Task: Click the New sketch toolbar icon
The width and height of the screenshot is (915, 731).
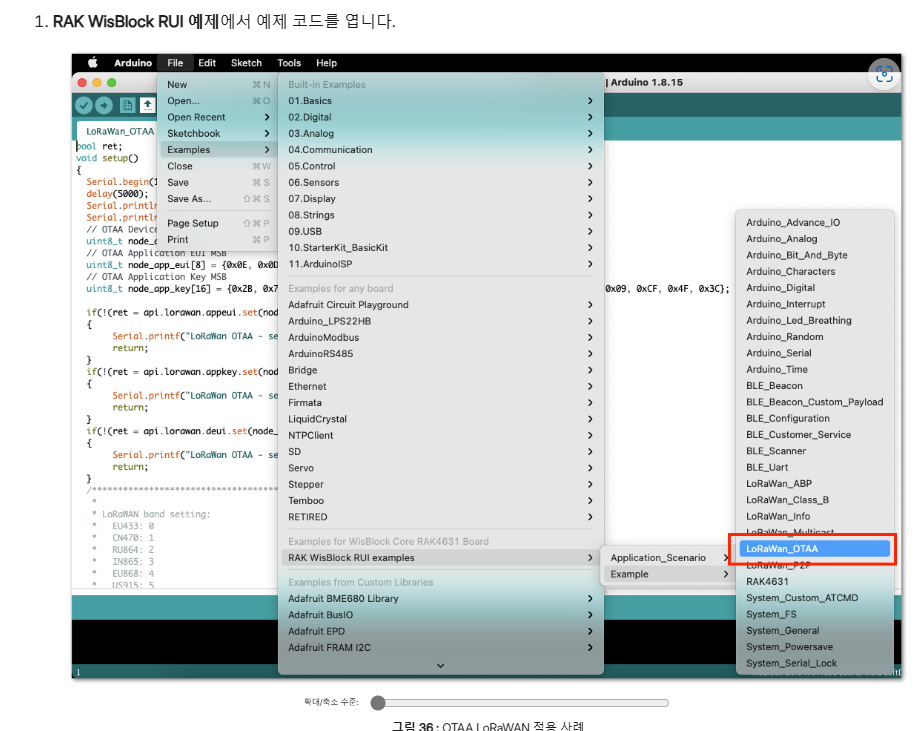Action: point(127,105)
